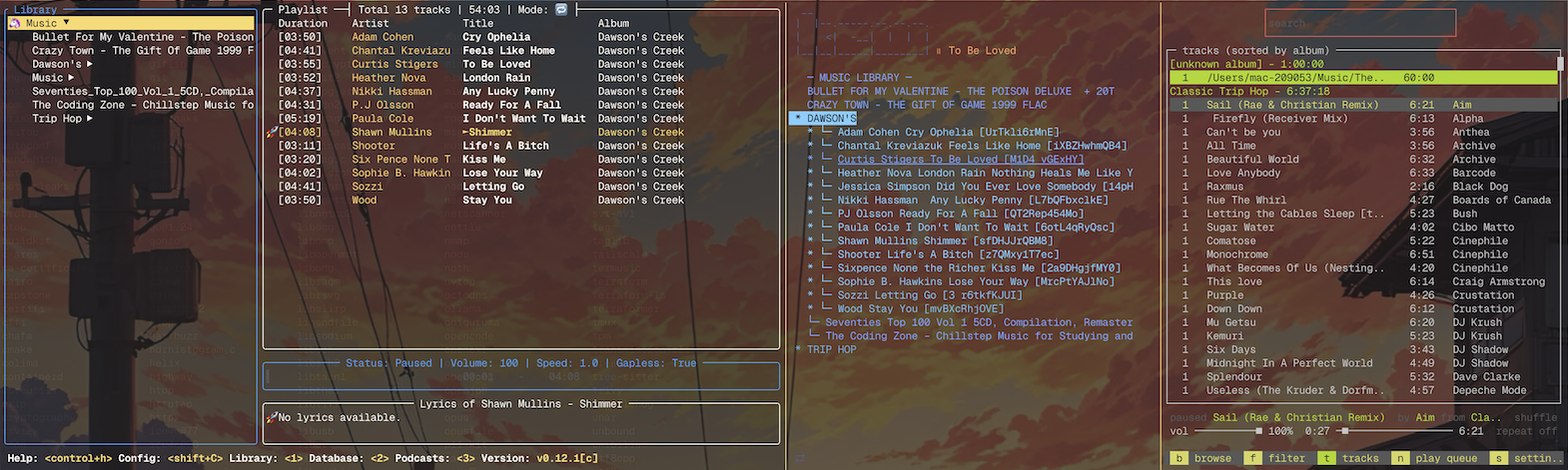The image size is (1568, 470).
Task: Expand the Dawson's folder in Library
Action: point(90,64)
